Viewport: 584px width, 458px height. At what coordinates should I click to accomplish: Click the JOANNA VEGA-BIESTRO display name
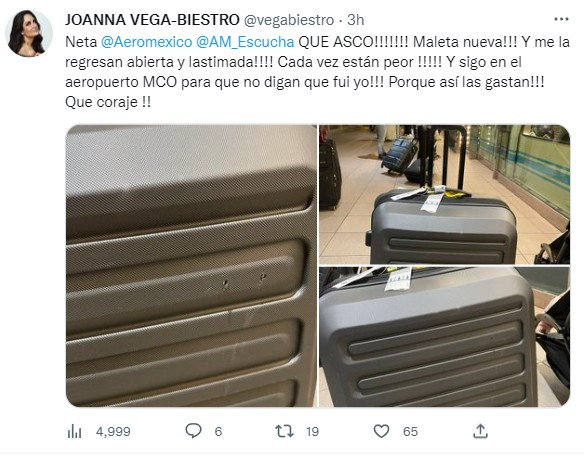(152, 20)
